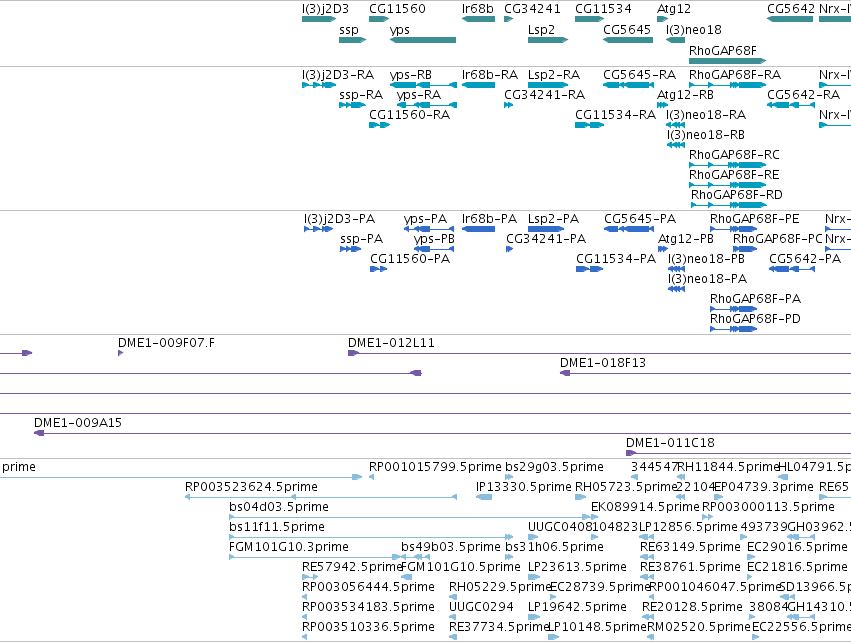Click the DME1-018F13 clone label
The width and height of the screenshot is (851, 642).
pyautogui.click(x=603, y=363)
